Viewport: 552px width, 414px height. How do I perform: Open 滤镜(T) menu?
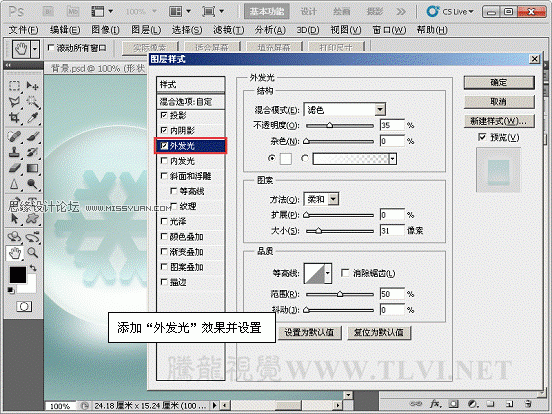(228, 30)
